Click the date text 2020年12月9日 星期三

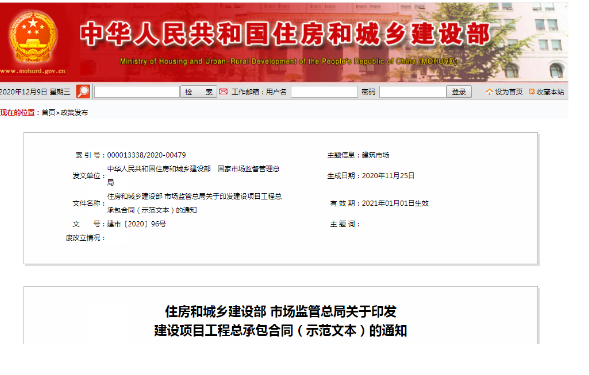pos(35,92)
